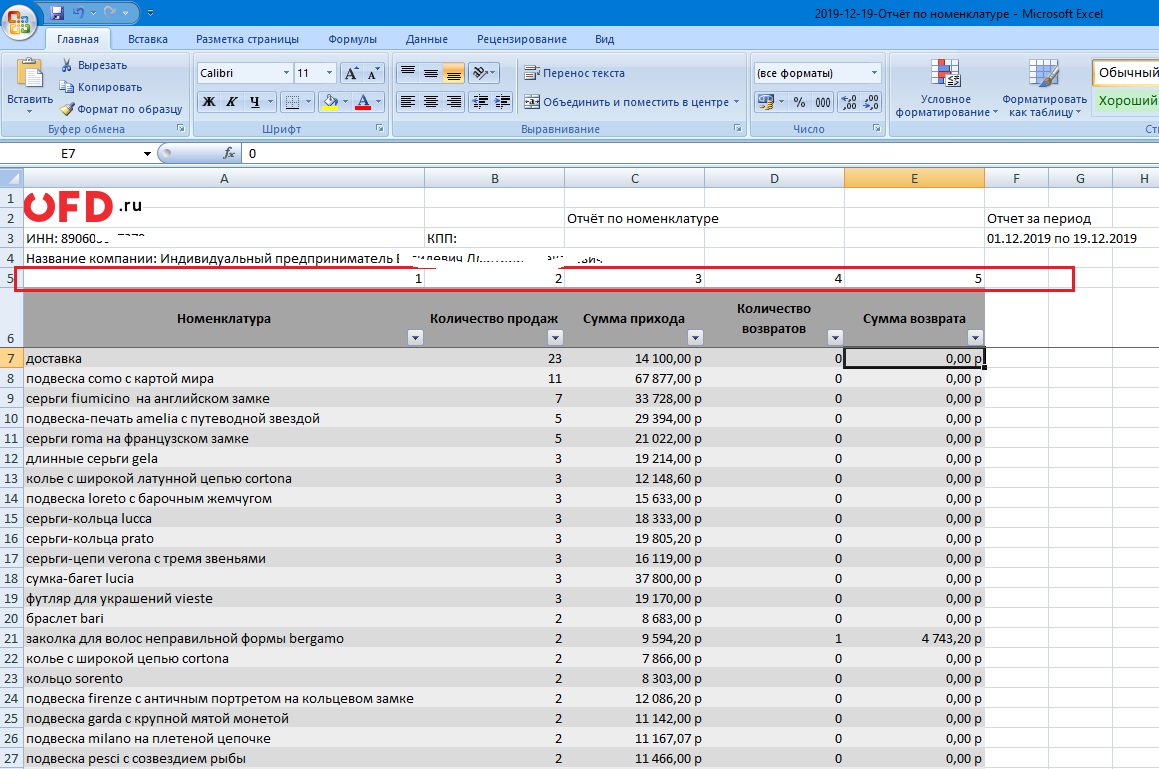
Task: Toggle wrap text (Перенос текста)
Action: [574, 73]
